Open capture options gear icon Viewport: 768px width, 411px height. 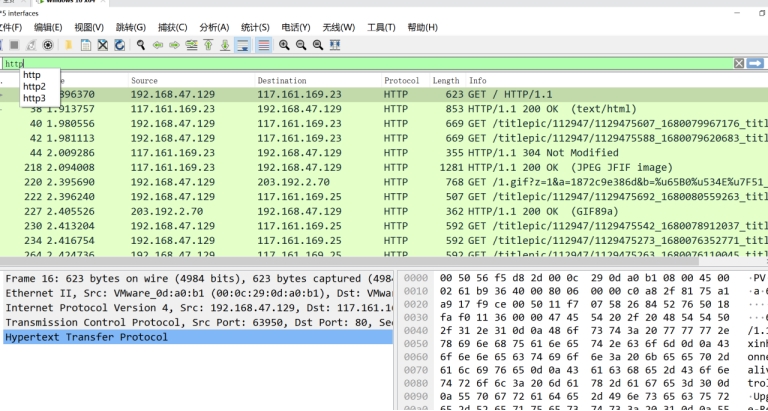click(x=48, y=45)
